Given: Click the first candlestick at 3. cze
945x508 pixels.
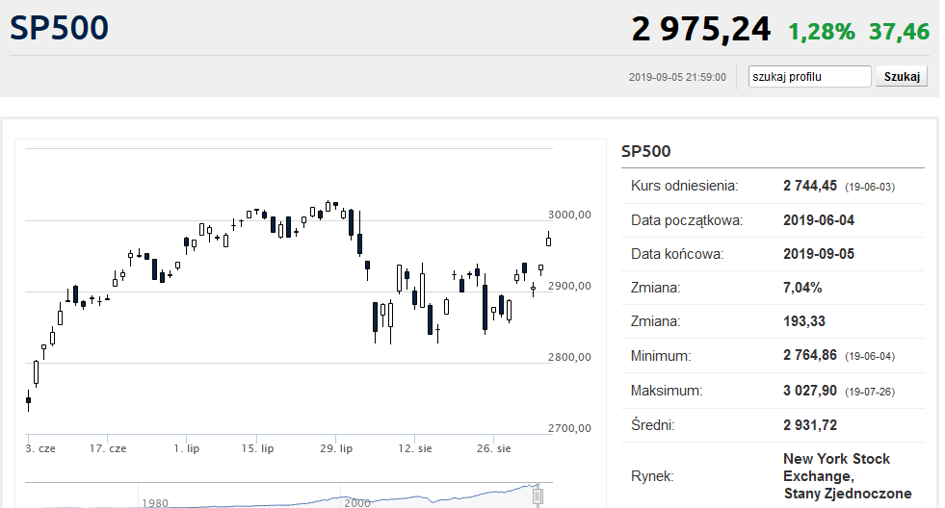Looking at the screenshot, I should [28, 400].
